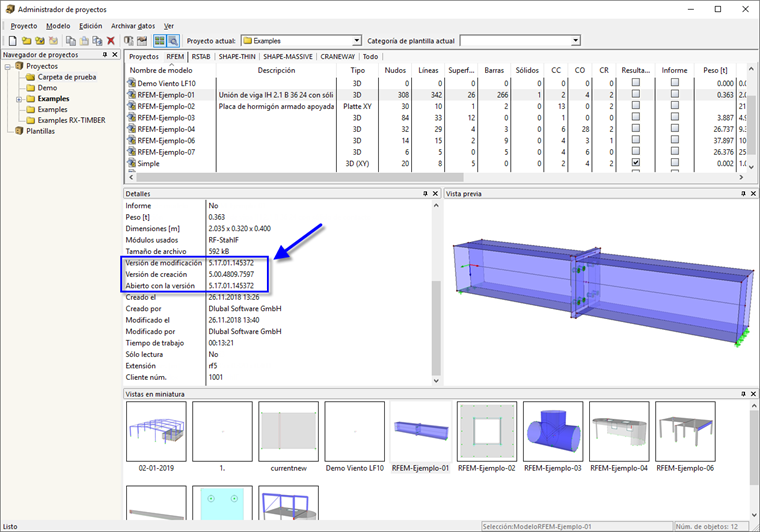Collapse the Proyectos tree root node
760x532 pixels.
8,66
